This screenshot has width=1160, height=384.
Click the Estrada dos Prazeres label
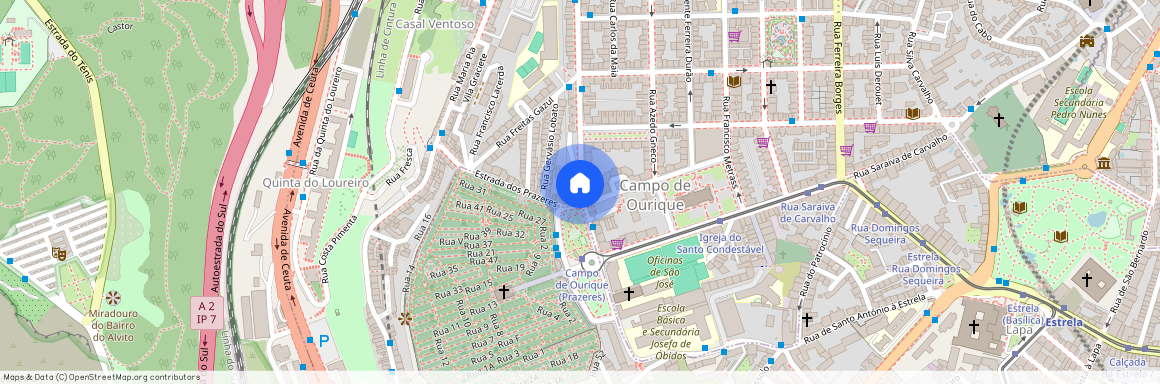(516, 189)
